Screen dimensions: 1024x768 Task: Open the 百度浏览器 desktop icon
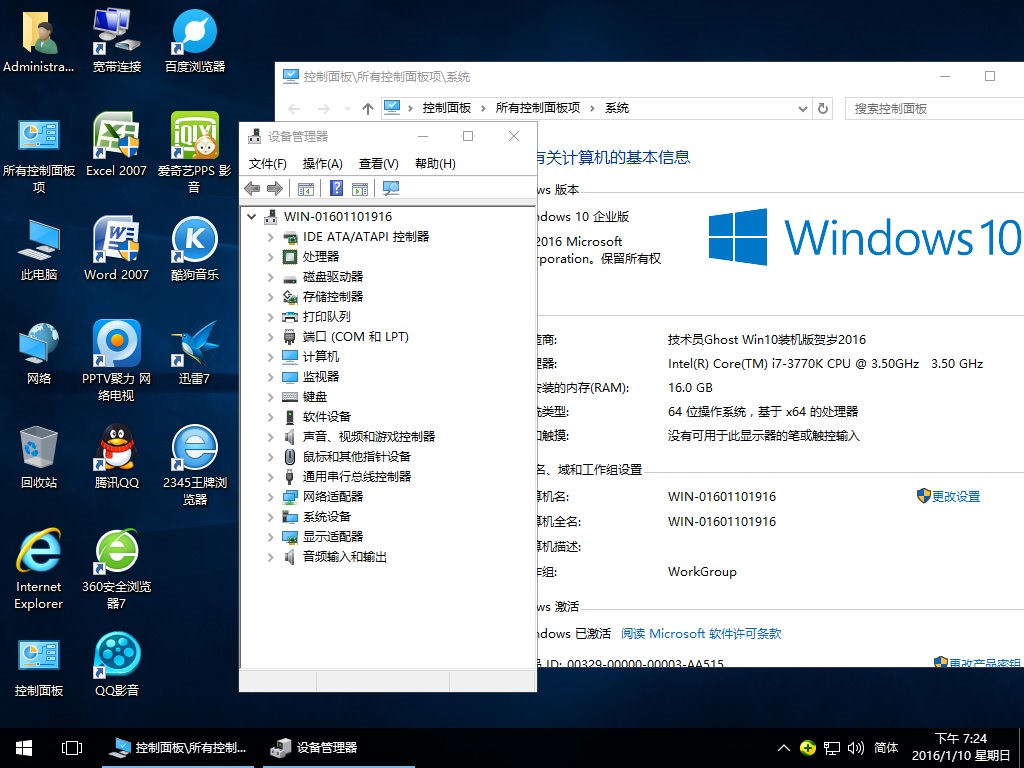(x=195, y=42)
